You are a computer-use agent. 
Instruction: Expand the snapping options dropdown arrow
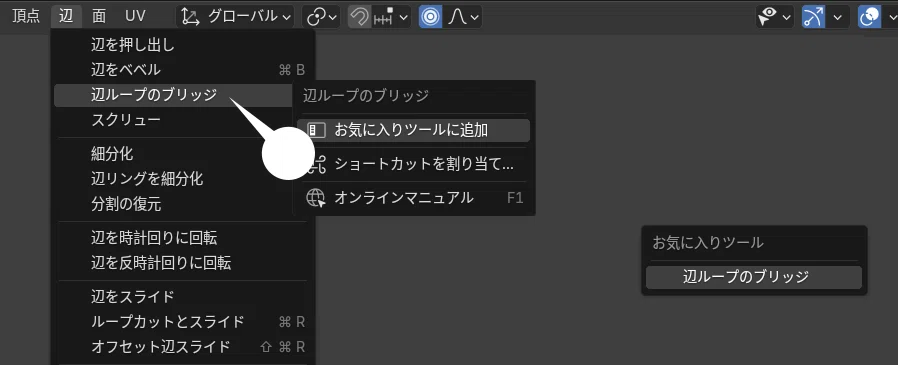point(404,17)
